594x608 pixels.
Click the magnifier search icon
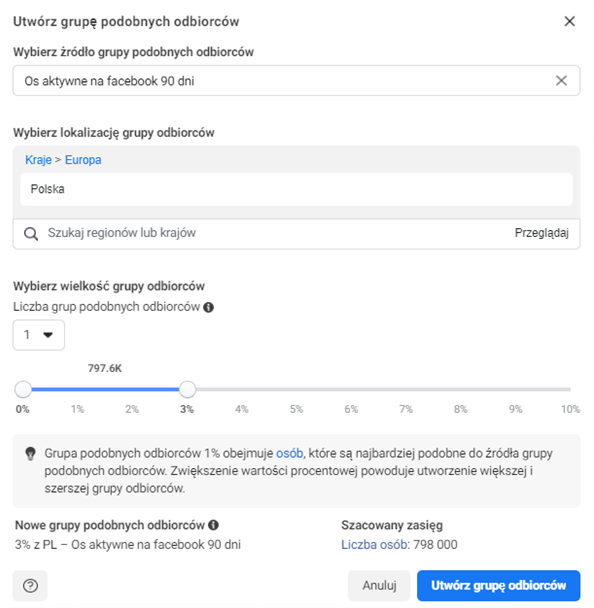(x=31, y=233)
